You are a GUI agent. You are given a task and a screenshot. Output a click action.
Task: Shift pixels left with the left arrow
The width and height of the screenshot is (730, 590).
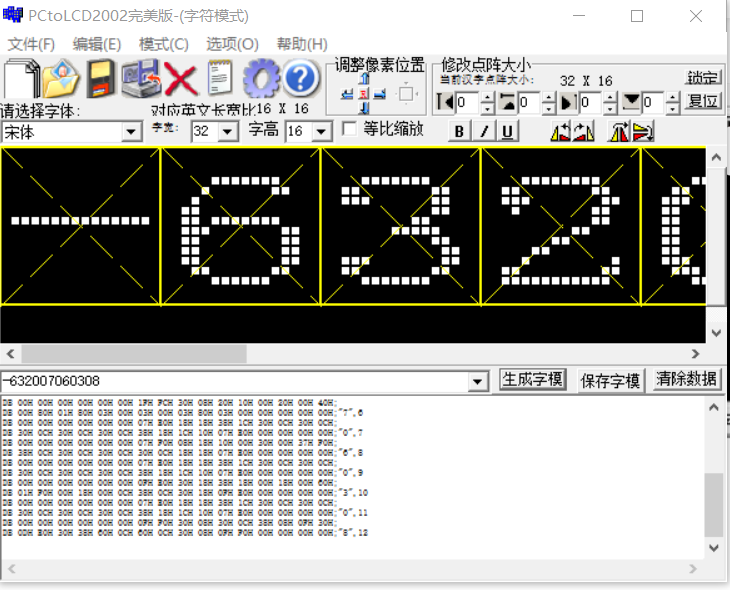[347, 94]
